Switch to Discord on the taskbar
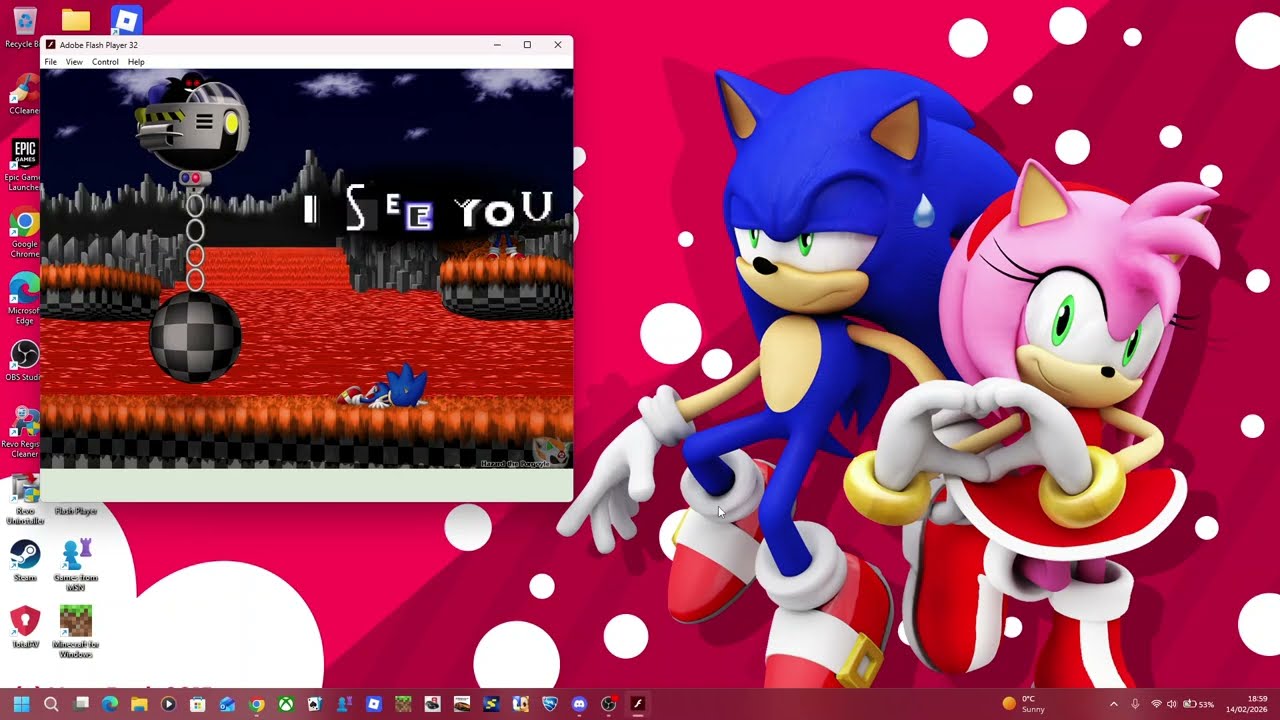The width and height of the screenshot is (1280, 720). click(579, 704)
